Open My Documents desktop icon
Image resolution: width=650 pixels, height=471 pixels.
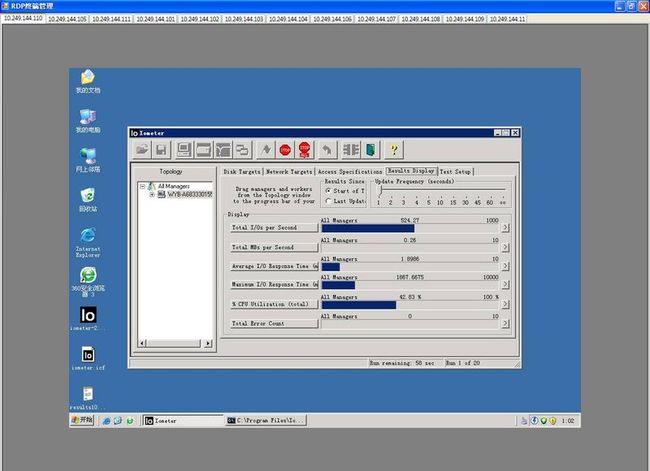[88, 81]
